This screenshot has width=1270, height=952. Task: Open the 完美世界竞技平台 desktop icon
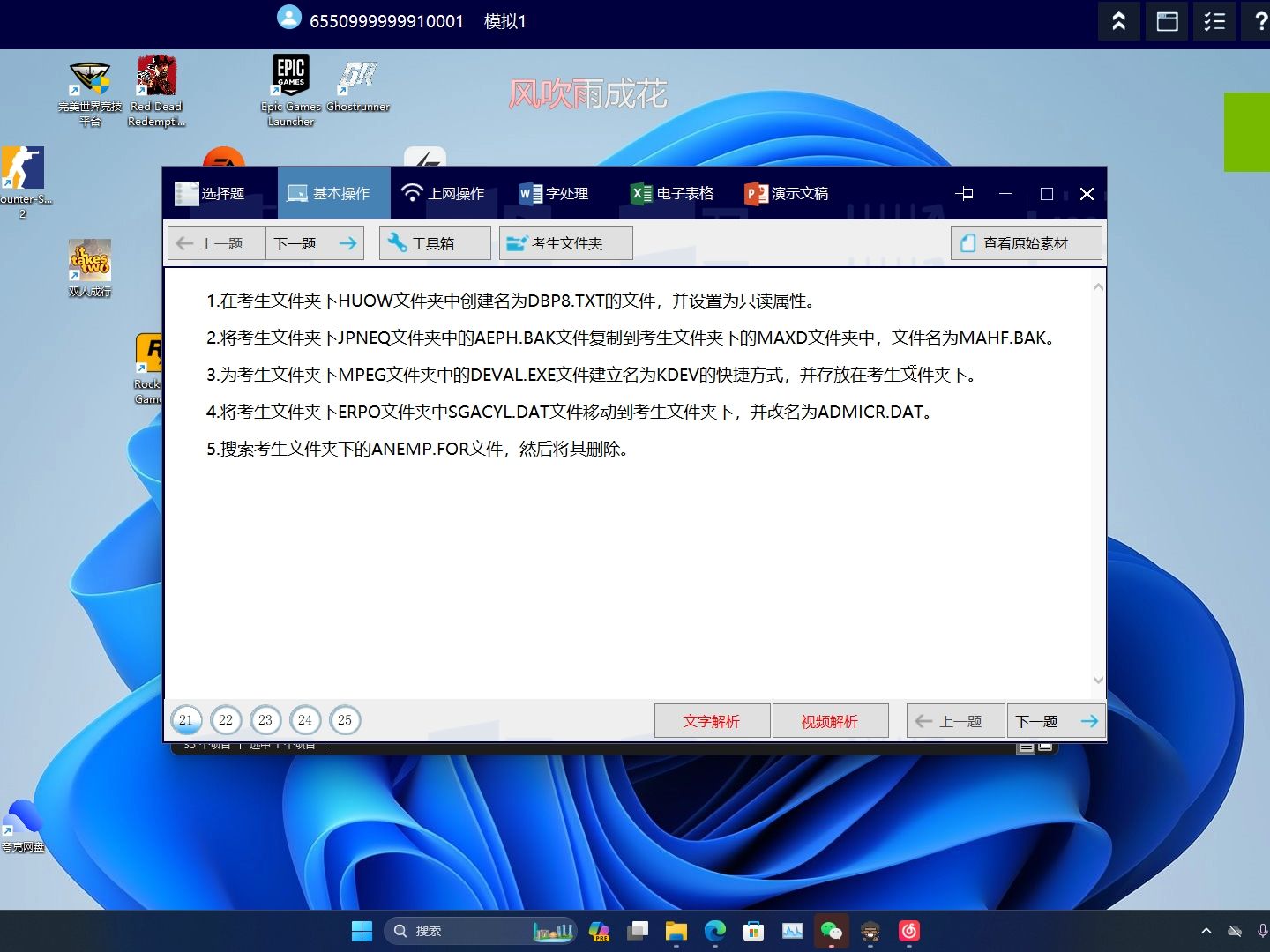click(90, 93)
